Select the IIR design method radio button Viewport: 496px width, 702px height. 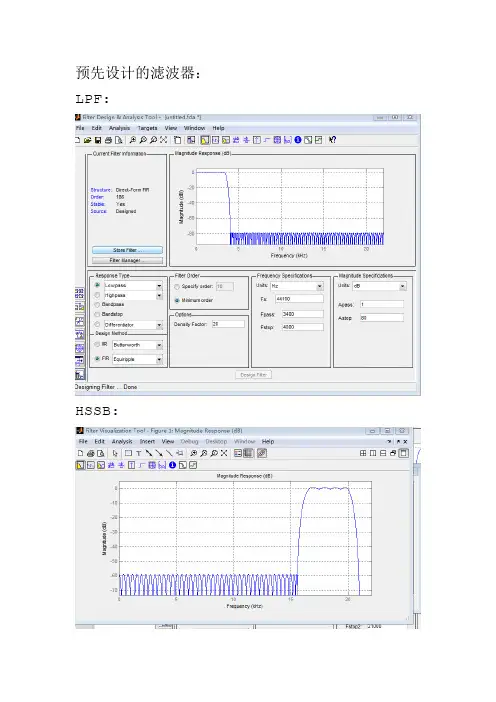click(97, 344)
